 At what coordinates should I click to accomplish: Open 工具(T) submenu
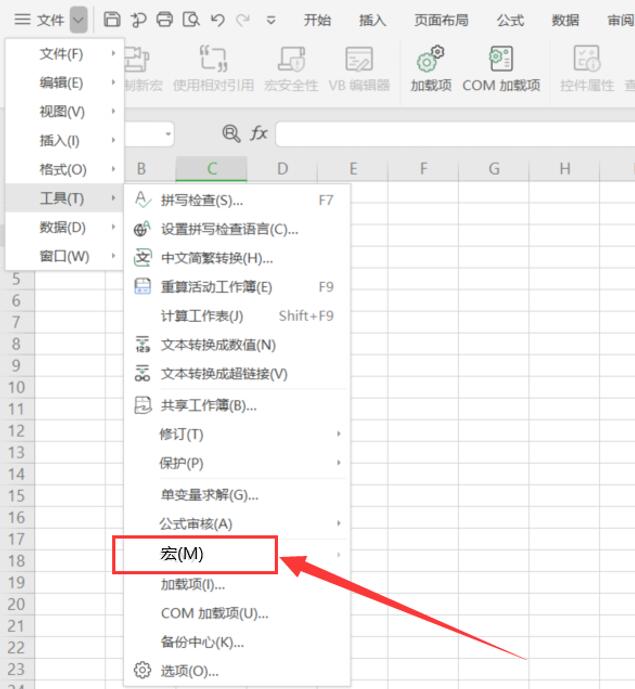[x=65, y=199]
